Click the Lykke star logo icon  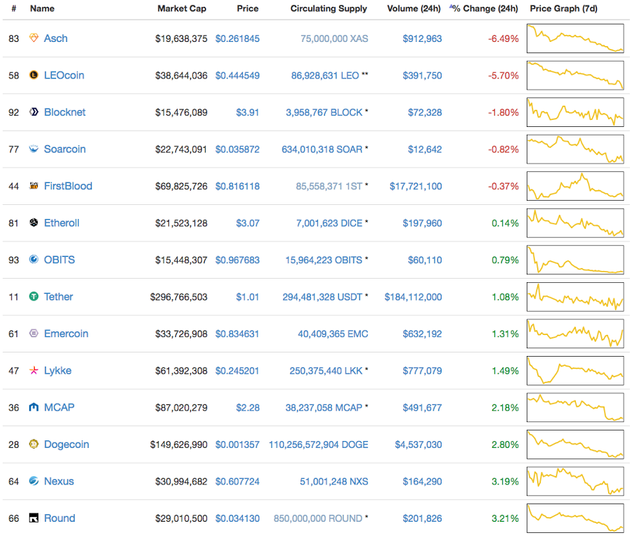[x=34, y=370]
